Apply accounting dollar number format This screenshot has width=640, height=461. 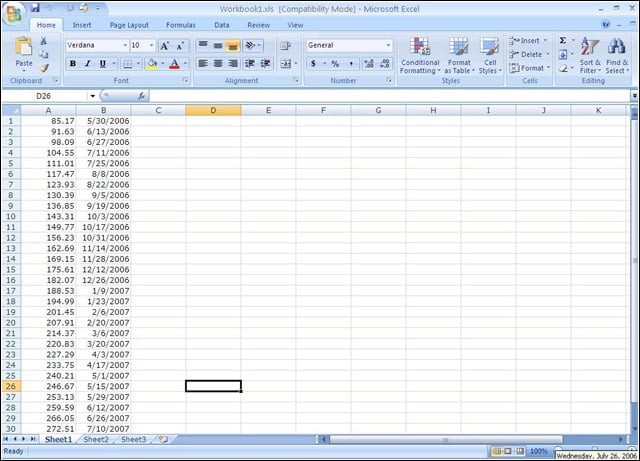tap(313, 64)
